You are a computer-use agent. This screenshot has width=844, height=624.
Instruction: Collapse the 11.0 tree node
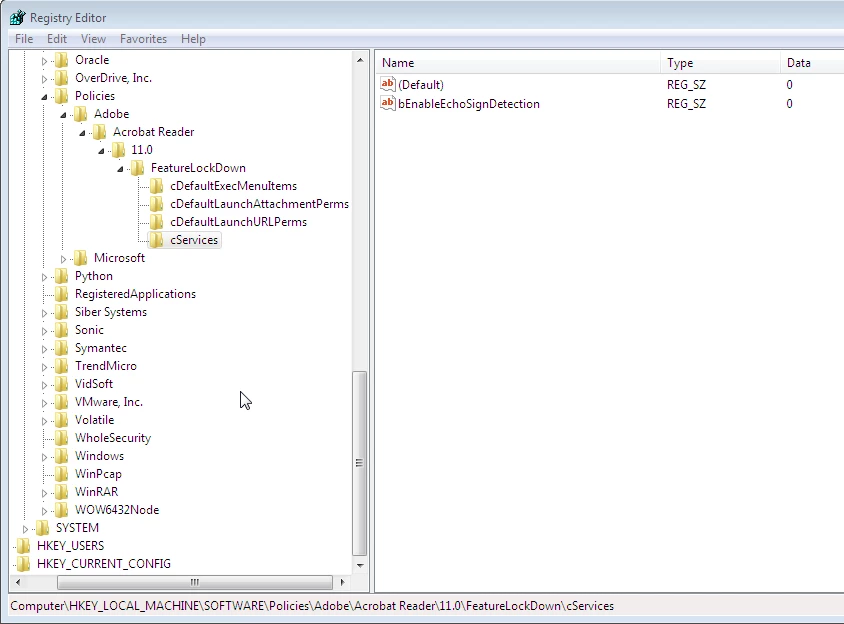click(101, 151)
